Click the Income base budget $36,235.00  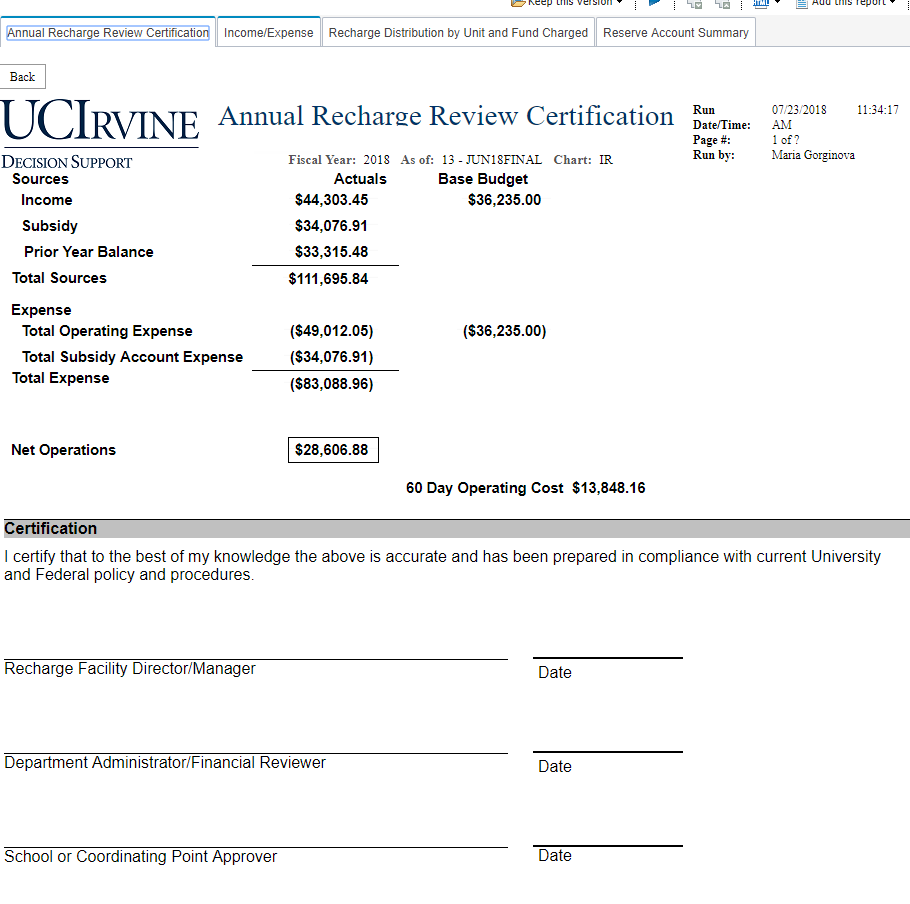(504, 200)
